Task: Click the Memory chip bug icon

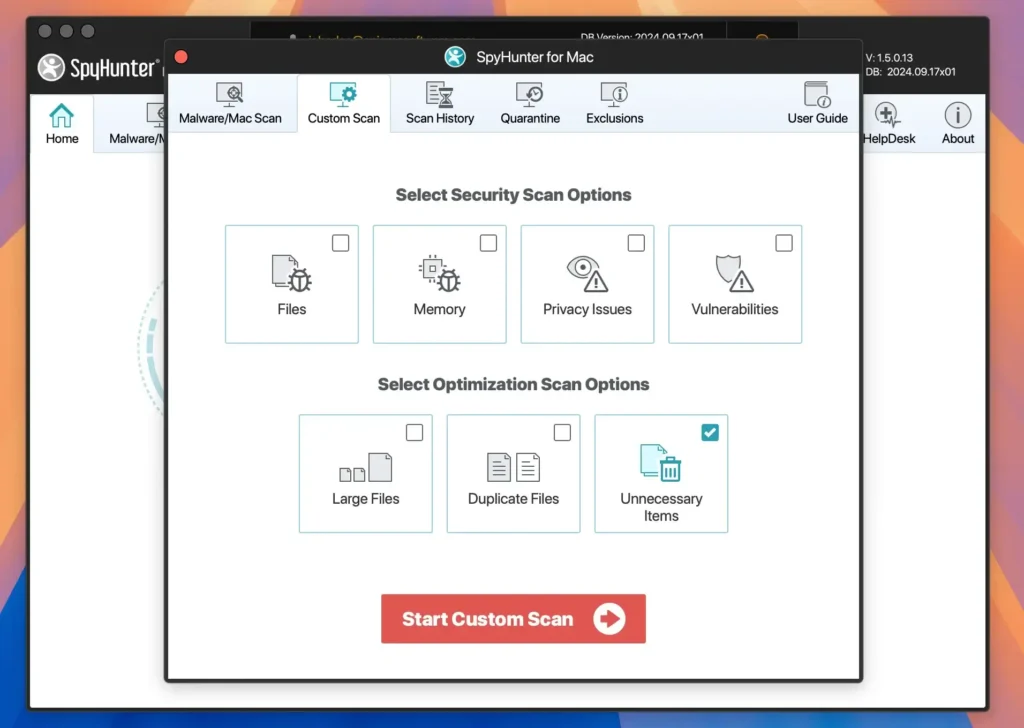Action: pos(440,273)
